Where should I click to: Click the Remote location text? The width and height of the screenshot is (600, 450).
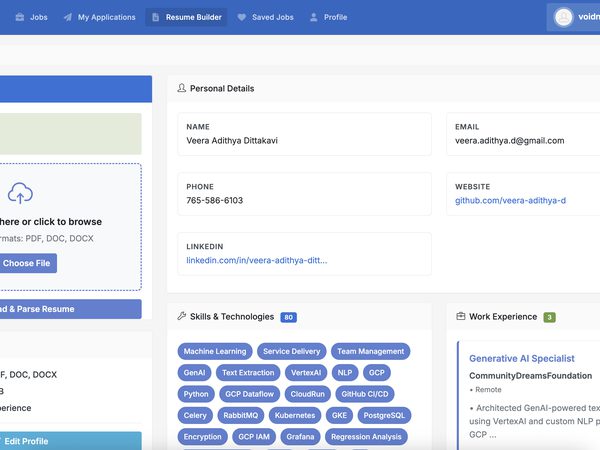click(x=488, y=390)
